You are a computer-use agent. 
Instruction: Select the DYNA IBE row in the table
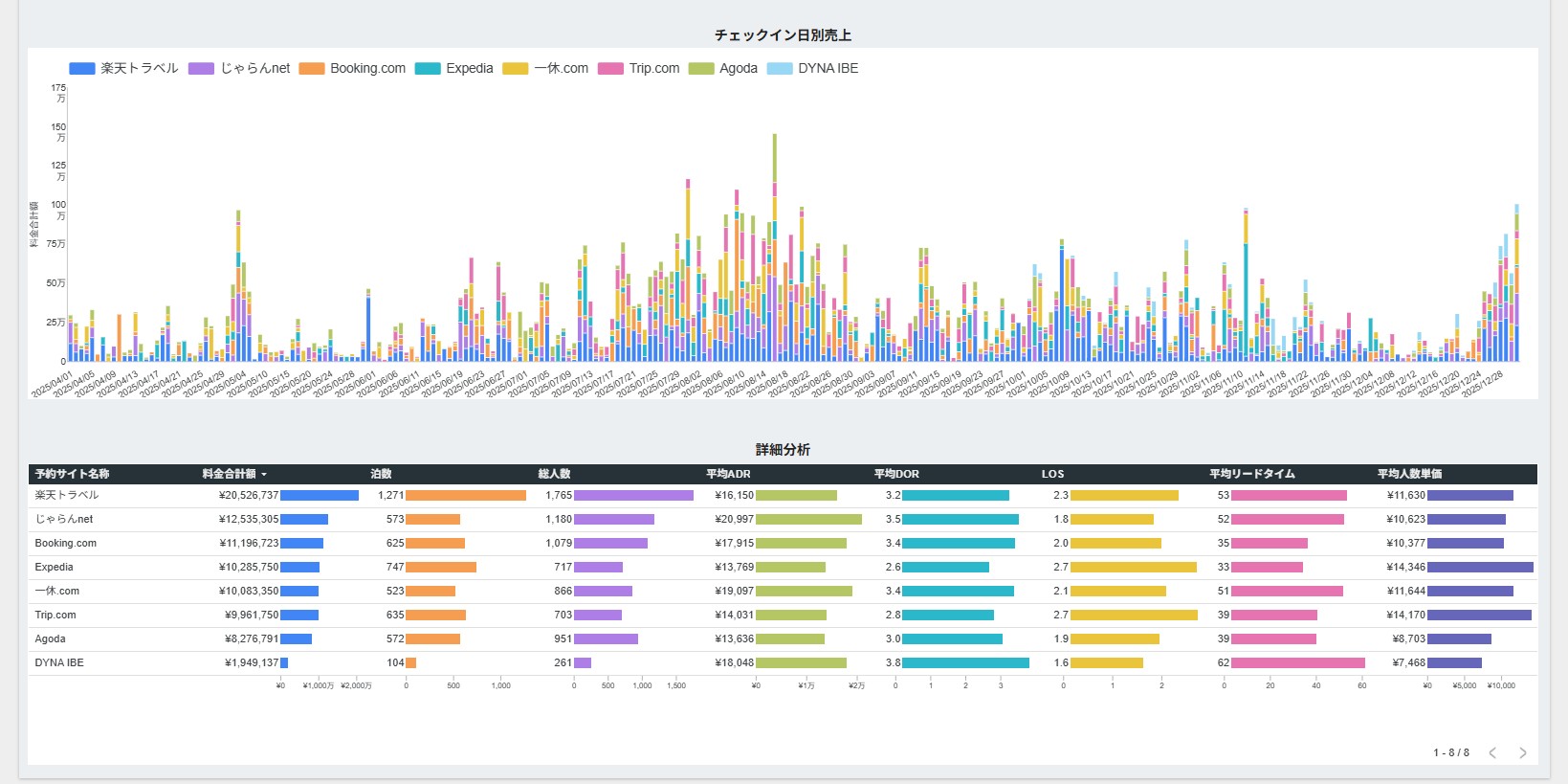(59, 663)
